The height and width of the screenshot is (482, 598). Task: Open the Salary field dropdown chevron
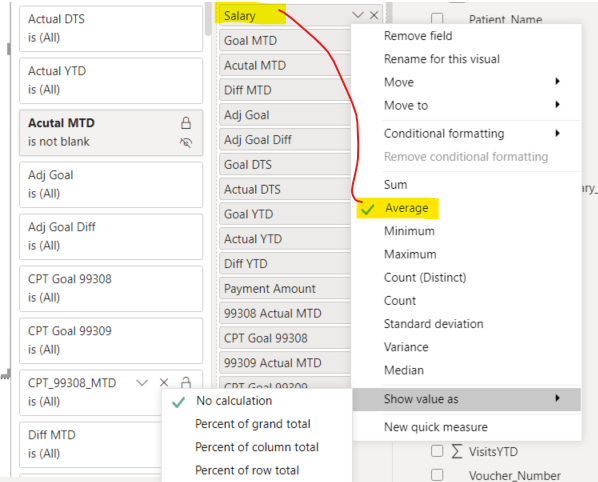358,15
